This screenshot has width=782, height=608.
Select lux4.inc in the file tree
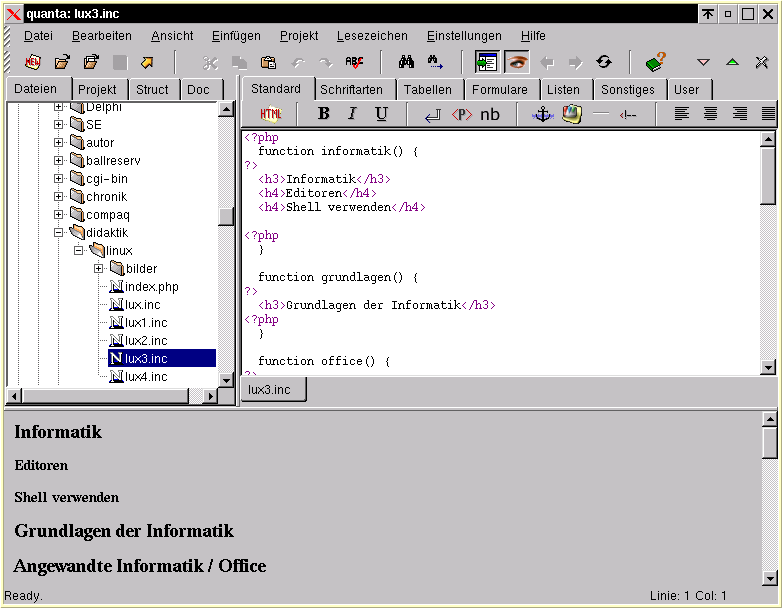pyautogui.click(x=145, y=377)
